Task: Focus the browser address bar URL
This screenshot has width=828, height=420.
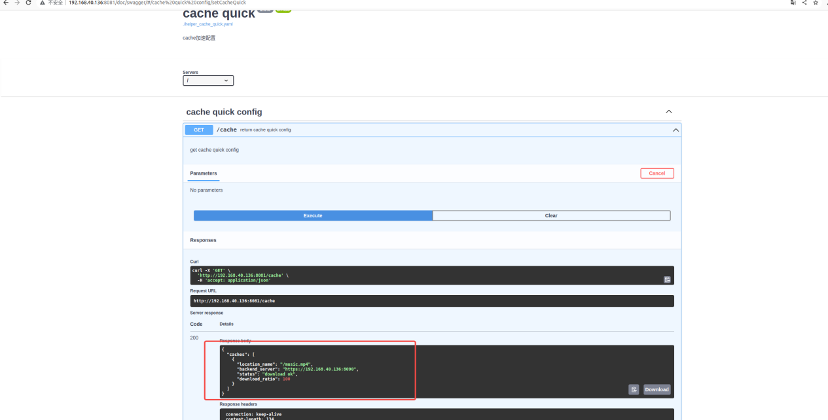Action: [157, 3]
